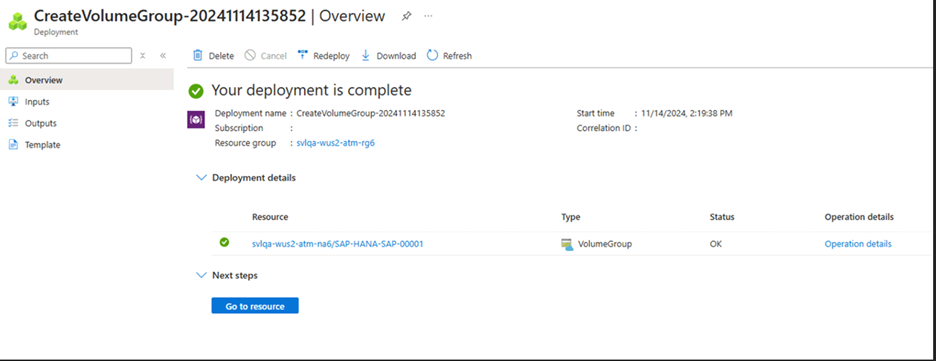Open the Overview menu item
This screenshot has width=936, height=361.
(x=87, y=80)
